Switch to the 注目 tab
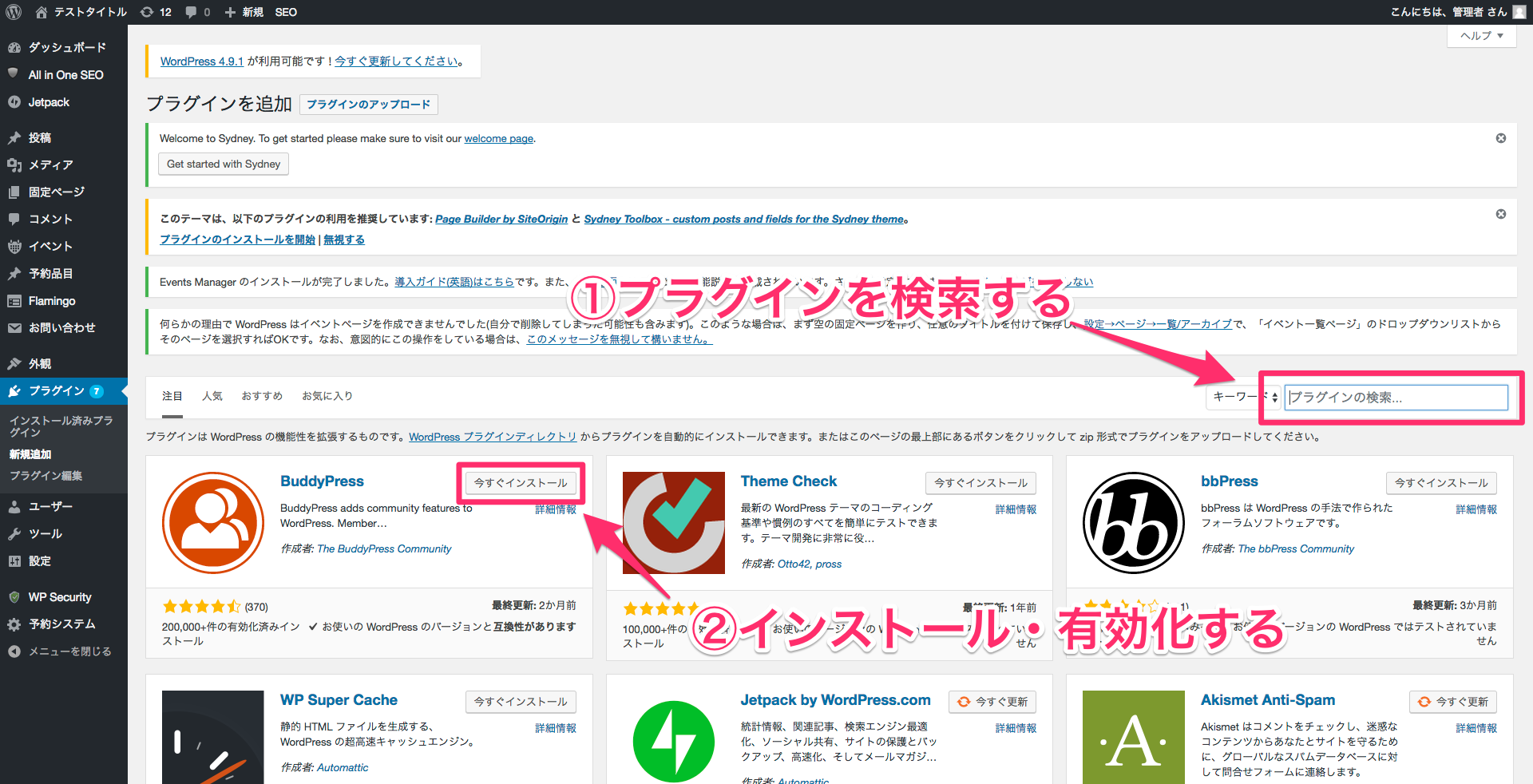Image resolution: width=1533 pixels, height=784 pixels. pyautogui.click(x=172, y=396)
